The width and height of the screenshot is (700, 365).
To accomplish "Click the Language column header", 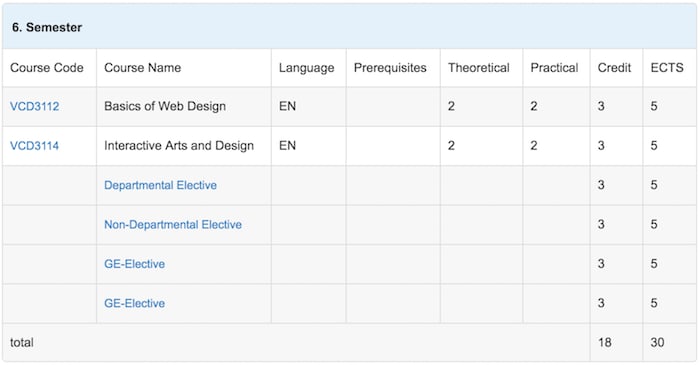I will coord(306,68).
